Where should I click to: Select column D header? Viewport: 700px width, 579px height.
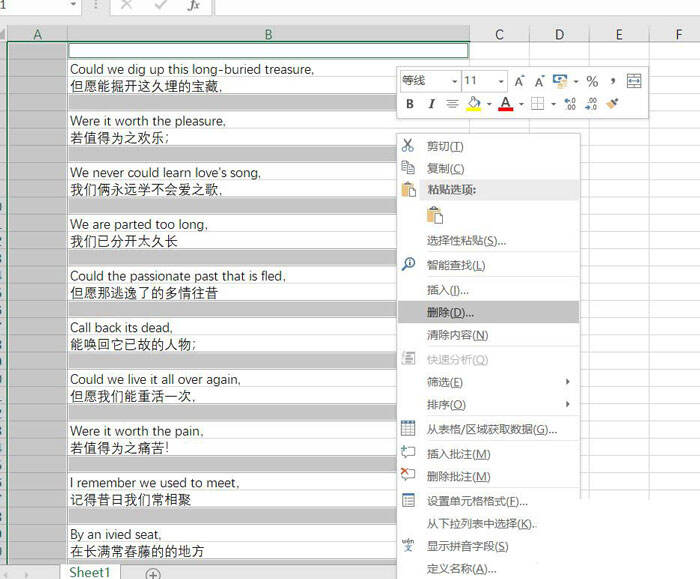(559, 34)
